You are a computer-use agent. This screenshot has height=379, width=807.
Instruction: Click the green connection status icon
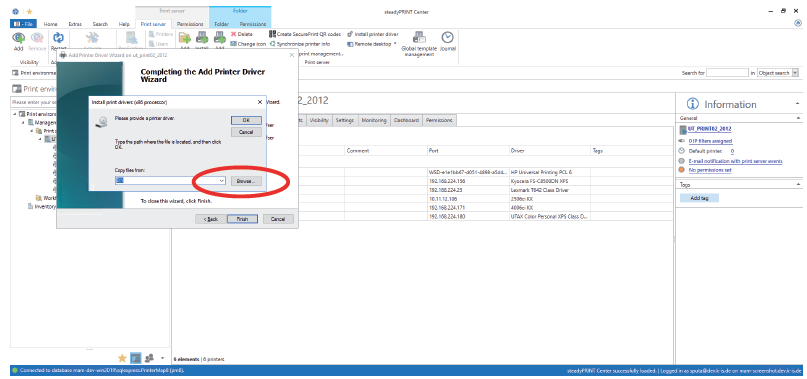tap(15, 370)
